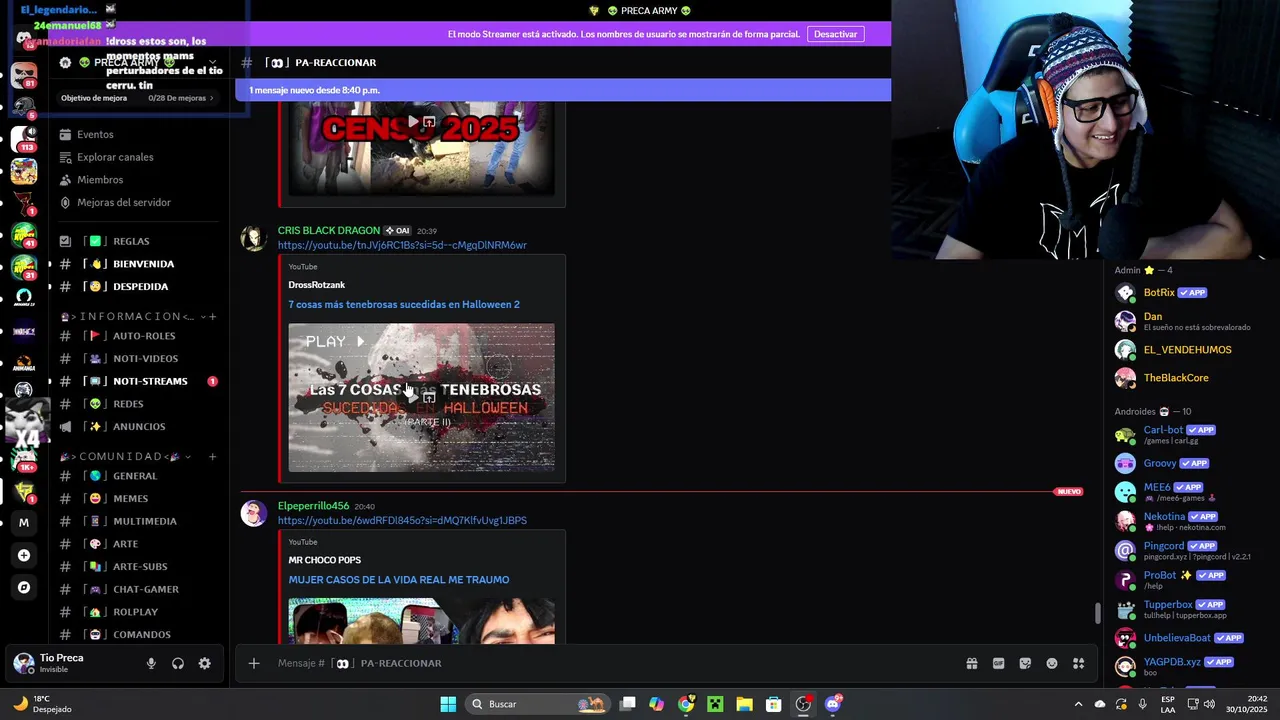Open Windows Start menu
Screen dimensions: 1280x720
[448, 704]
